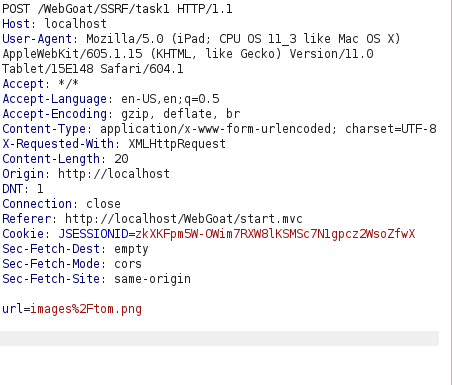This screenshot has height=385, width=452.
Task: Click the XMLHttpRequest value
Action: tap(177, 144)
